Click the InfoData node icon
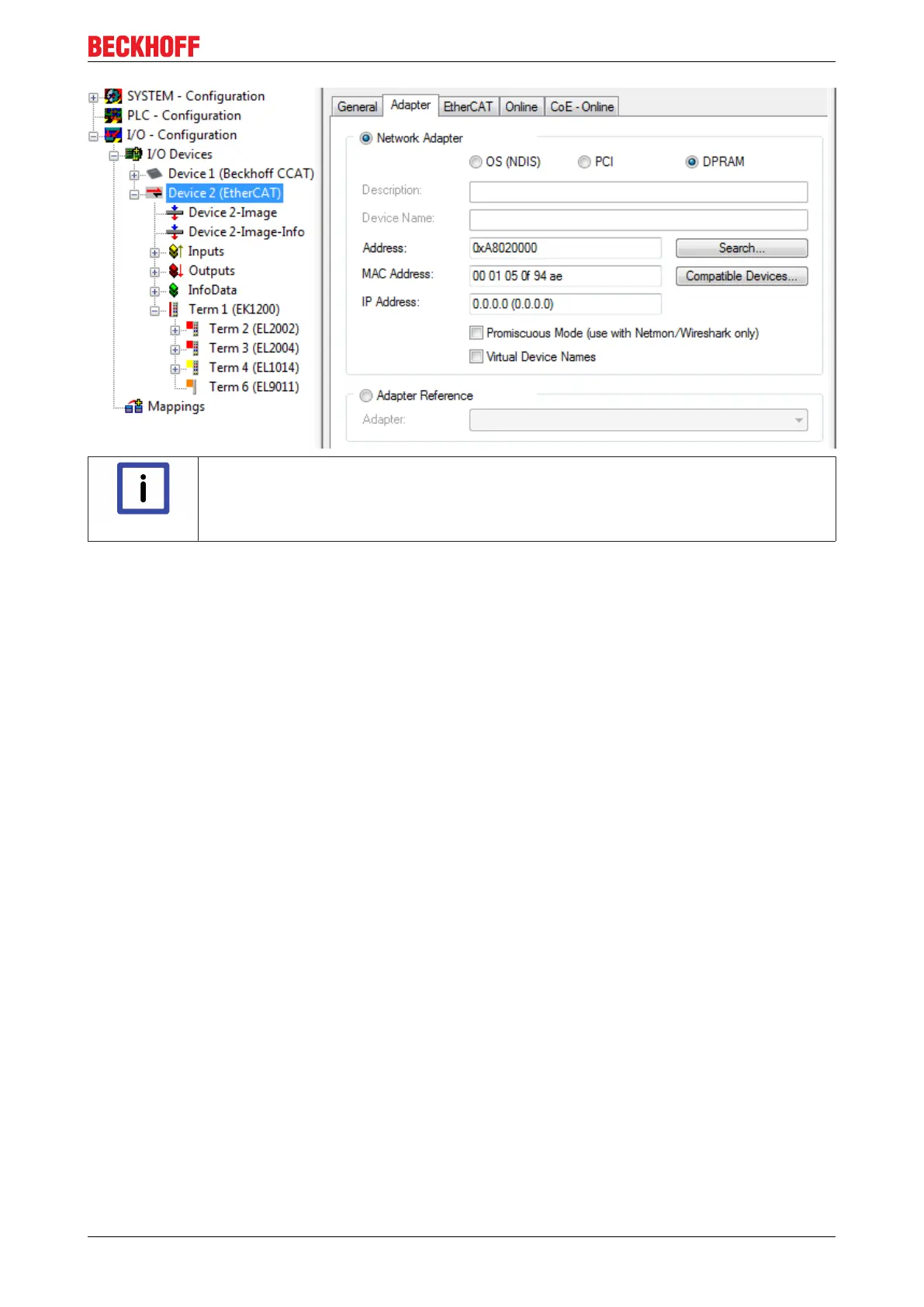924x1307 pixels. (175, 290)
